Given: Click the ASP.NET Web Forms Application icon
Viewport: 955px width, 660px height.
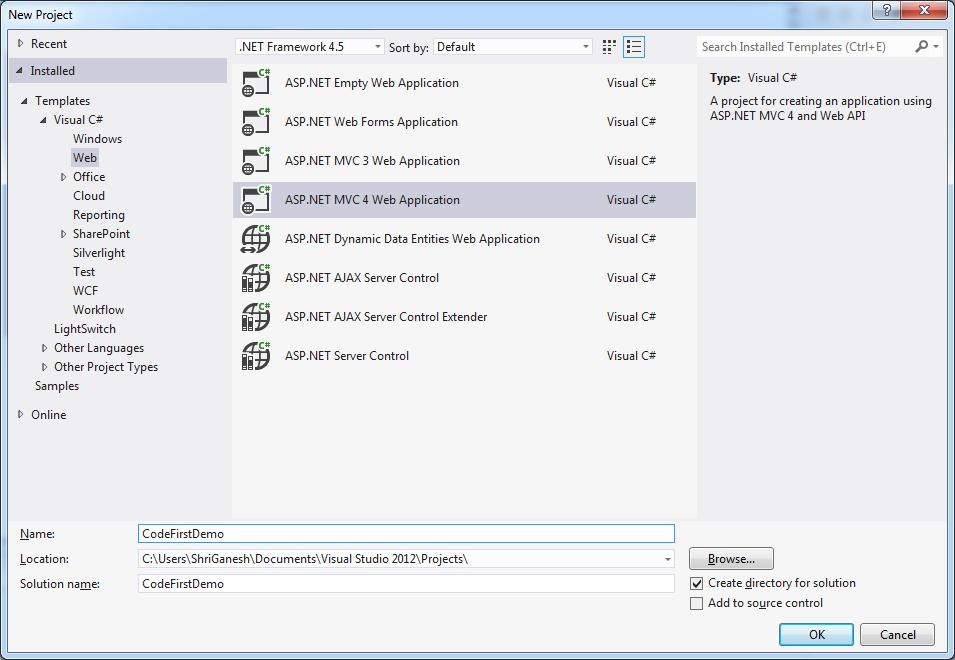Looking at the screenshot, I should point(256,122).
